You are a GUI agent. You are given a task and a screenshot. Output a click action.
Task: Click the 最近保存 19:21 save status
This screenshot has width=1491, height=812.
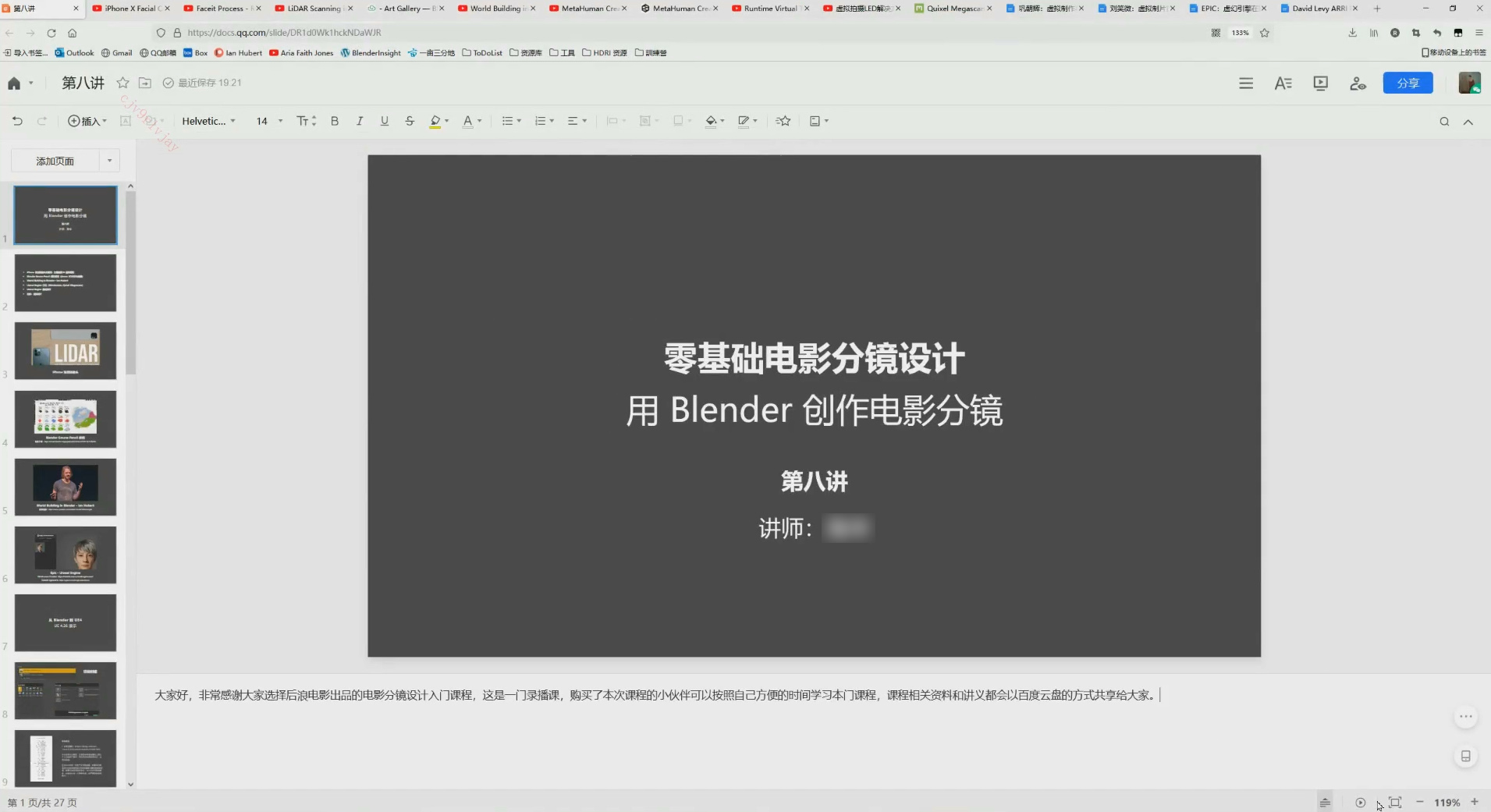pos(202,83)
